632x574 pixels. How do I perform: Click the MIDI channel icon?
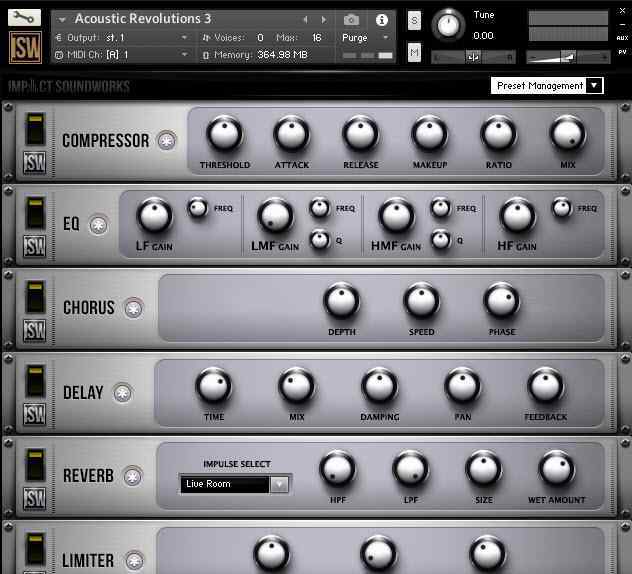coord(59,55)
